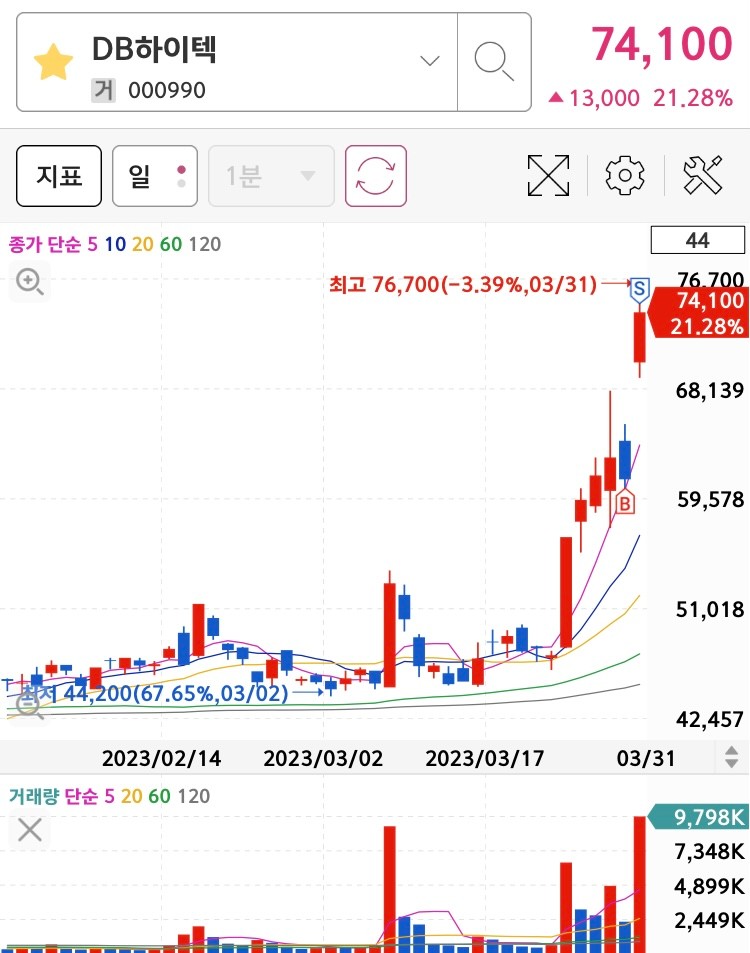
Task: Zoom out the price chart
Action: pyautogui.click(x=29, y=706)
